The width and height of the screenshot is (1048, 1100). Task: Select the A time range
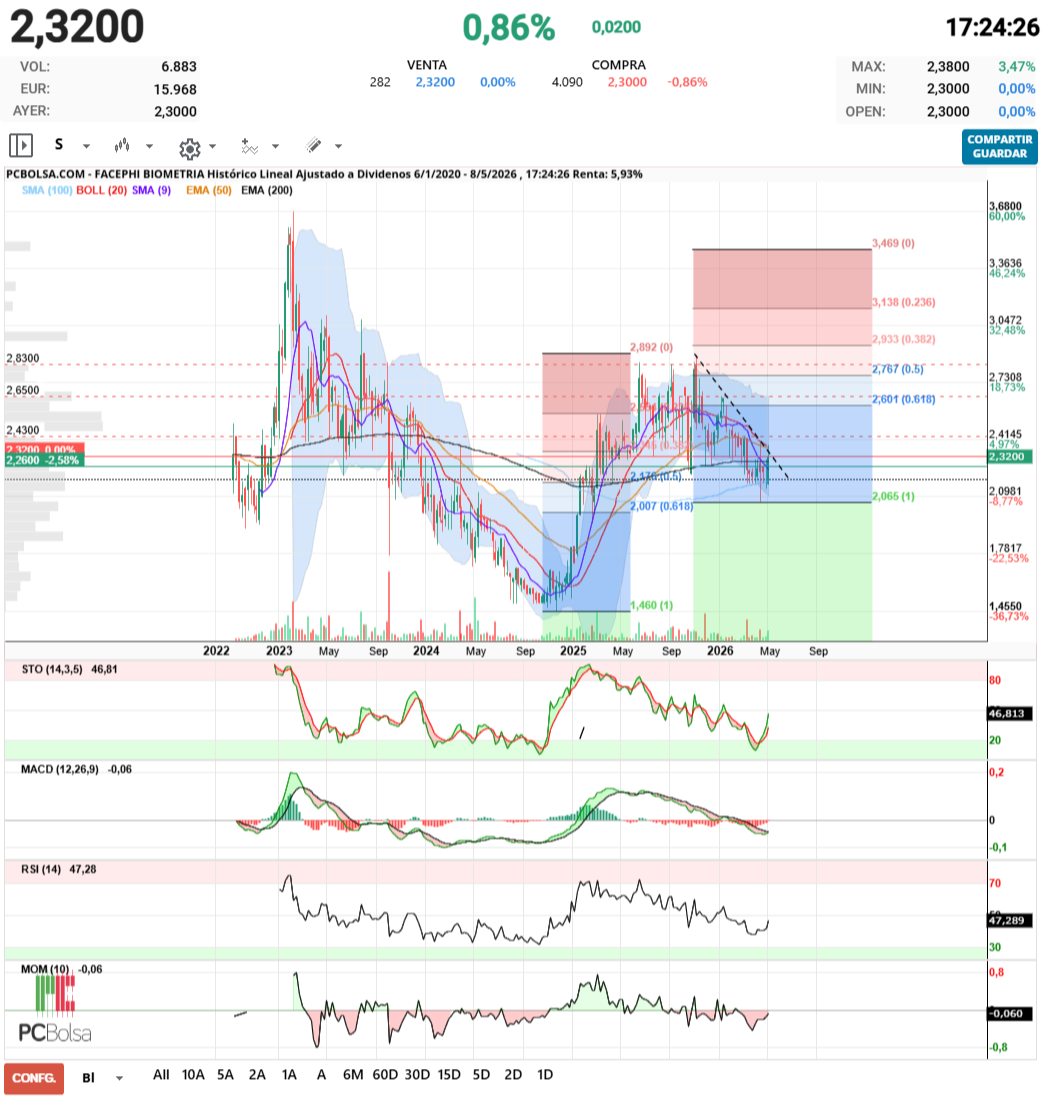(321, 1075)
